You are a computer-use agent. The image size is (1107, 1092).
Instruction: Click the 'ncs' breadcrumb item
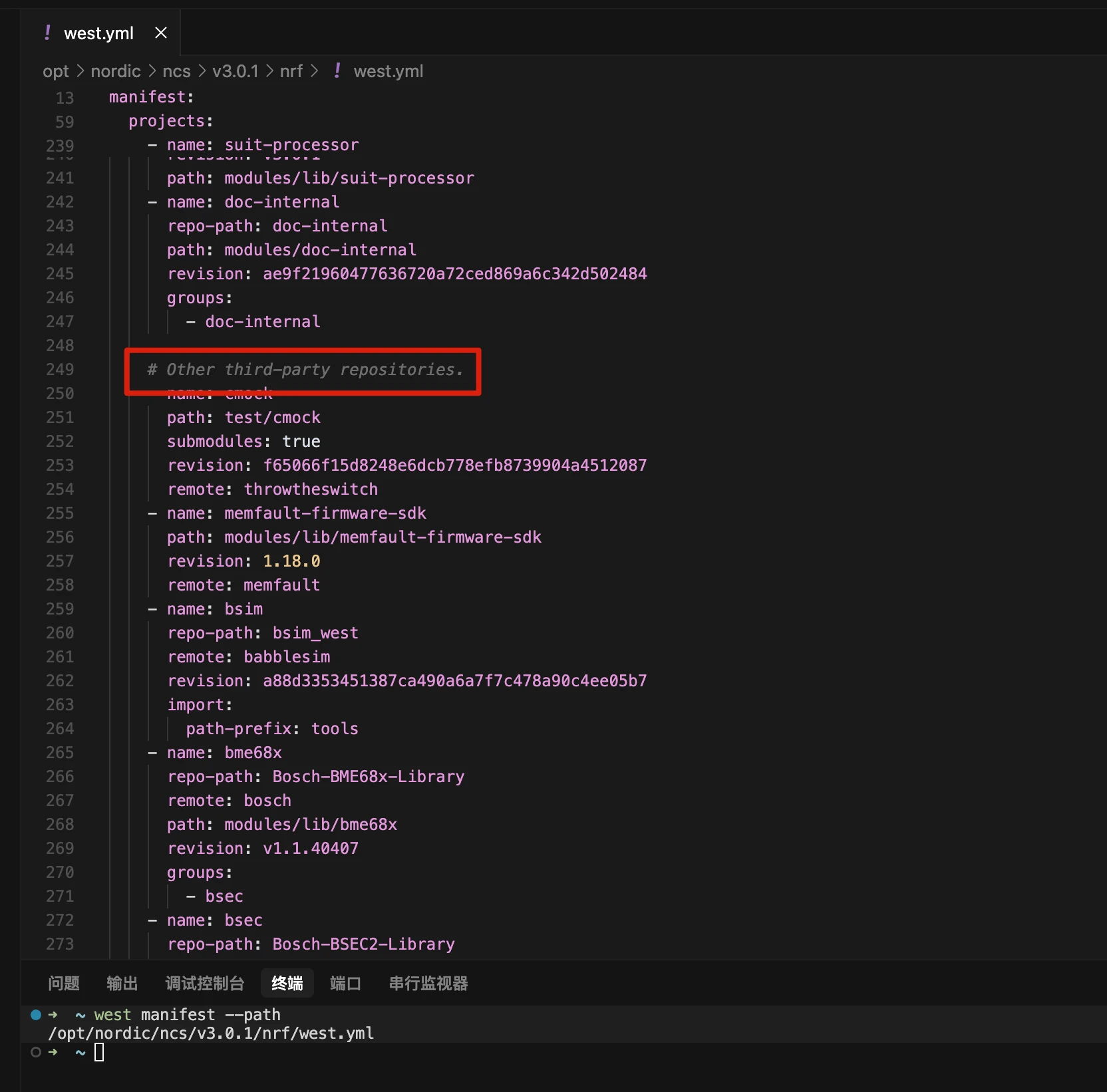click(x=176, y=71)
